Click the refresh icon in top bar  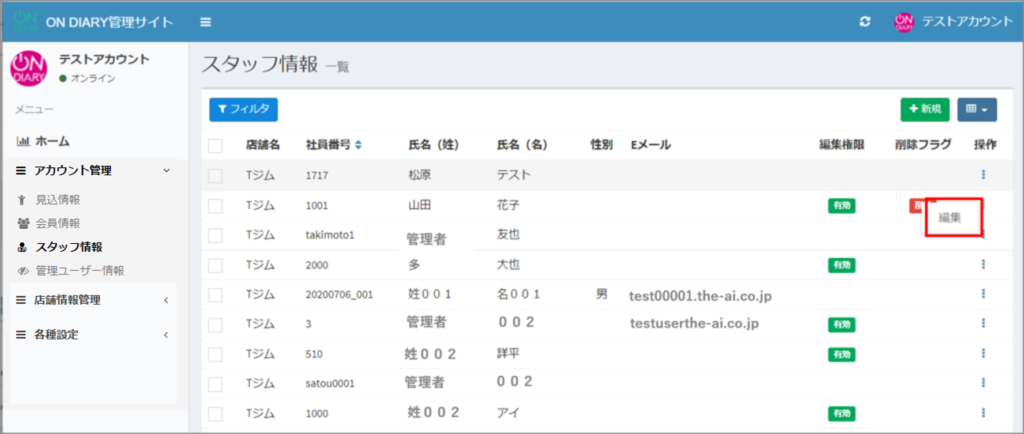point(864,21)
